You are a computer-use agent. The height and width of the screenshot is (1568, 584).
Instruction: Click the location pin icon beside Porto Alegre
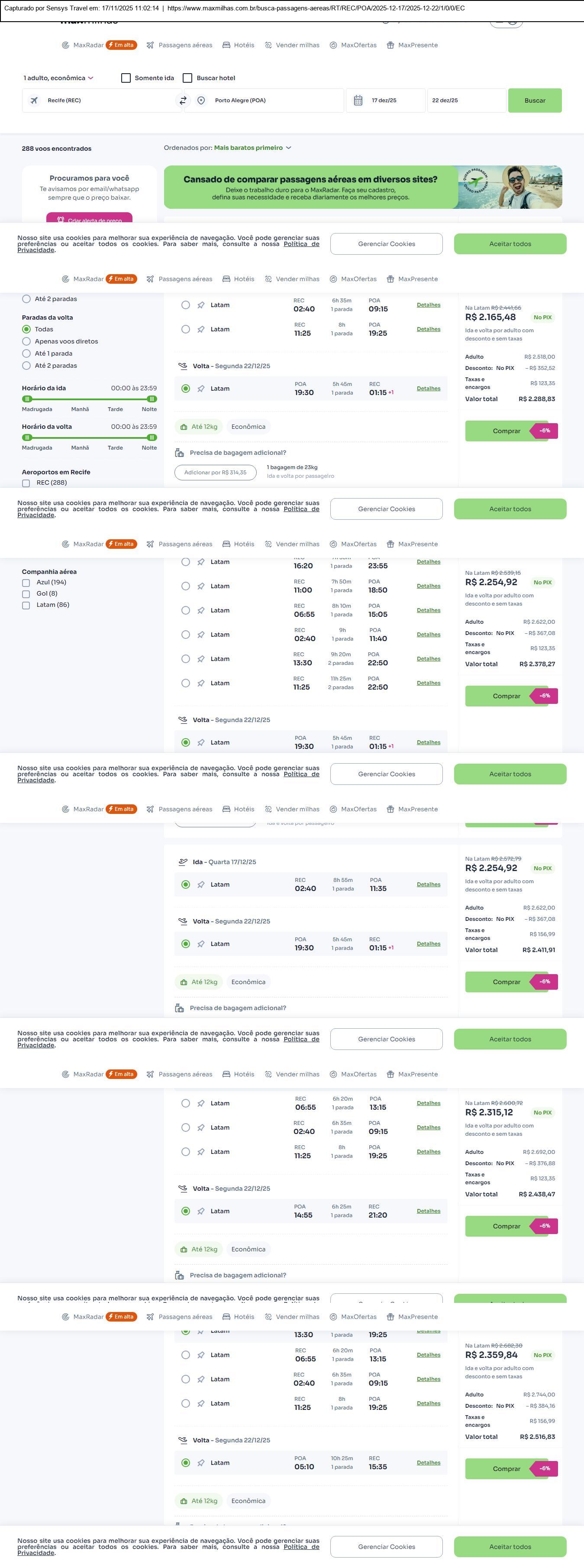(x=201, y=100)
